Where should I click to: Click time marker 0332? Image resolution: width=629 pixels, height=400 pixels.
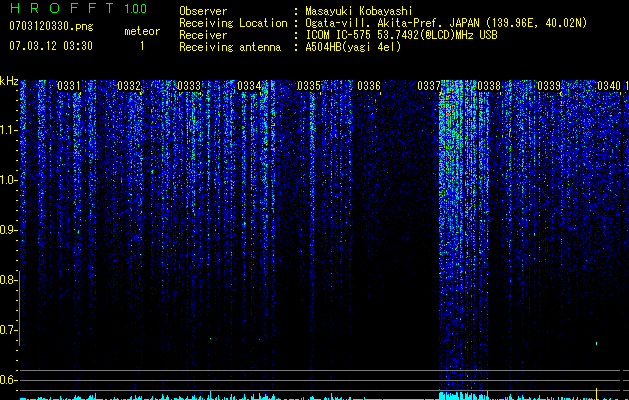[x=129, y=86]
